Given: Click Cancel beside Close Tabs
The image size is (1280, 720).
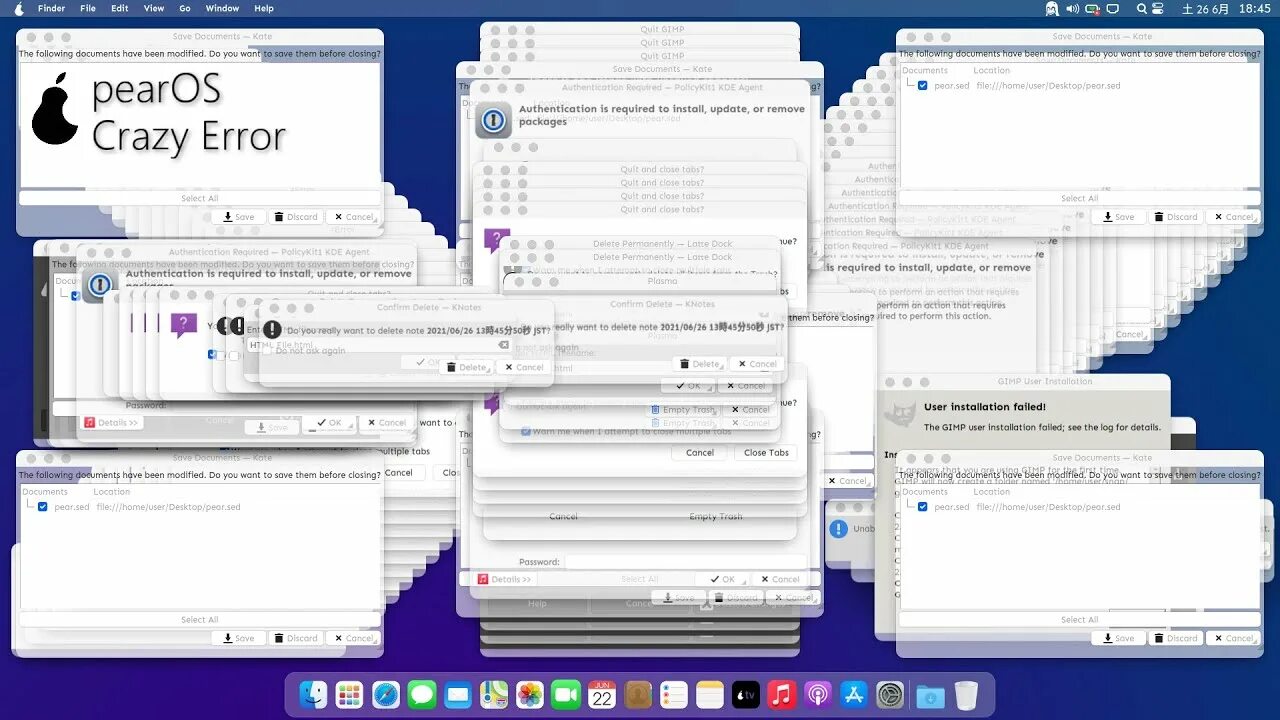Looking at the screenshot, I should (700, 453).
